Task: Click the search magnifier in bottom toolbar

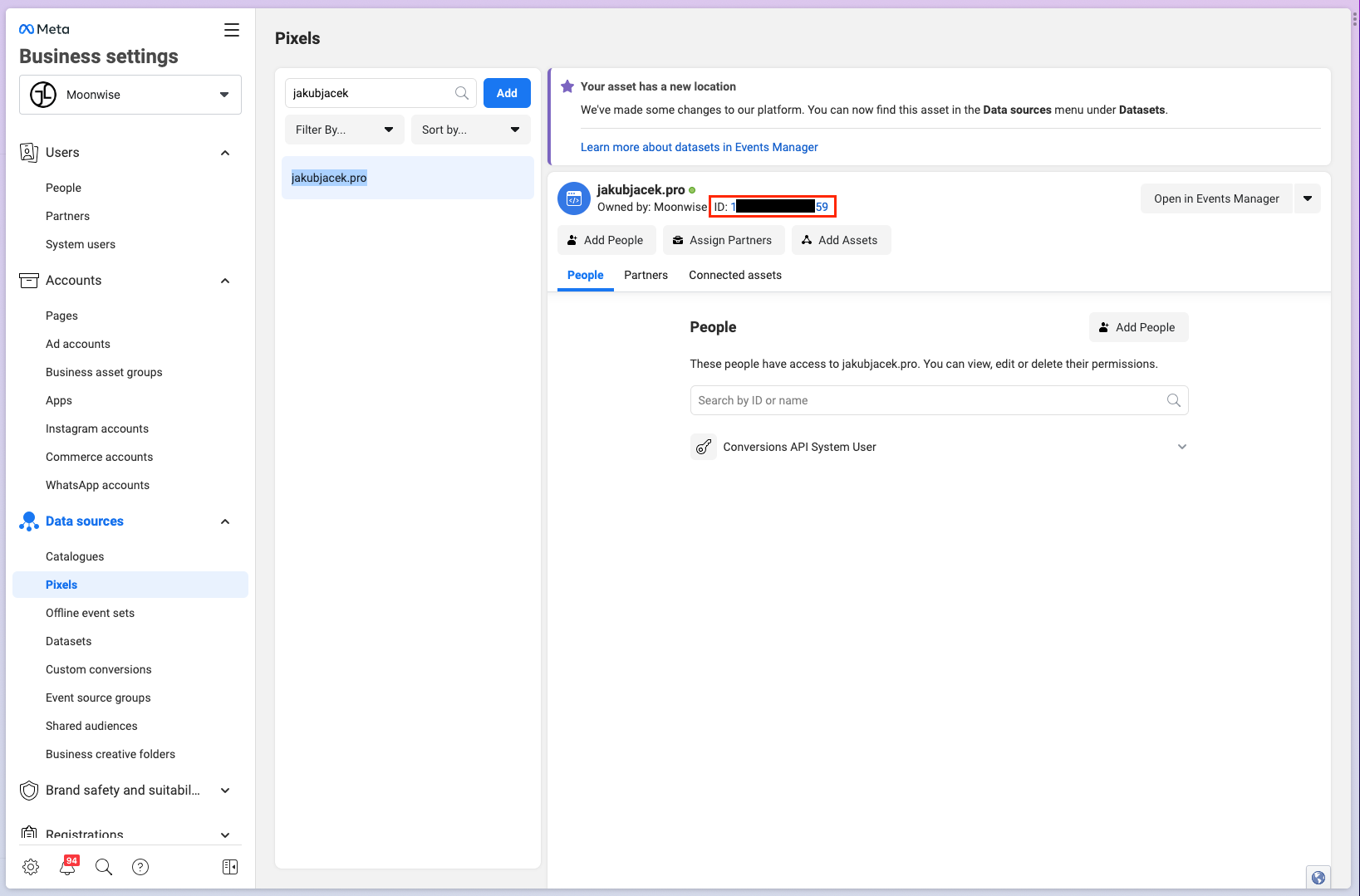Action: pos(103,866)
